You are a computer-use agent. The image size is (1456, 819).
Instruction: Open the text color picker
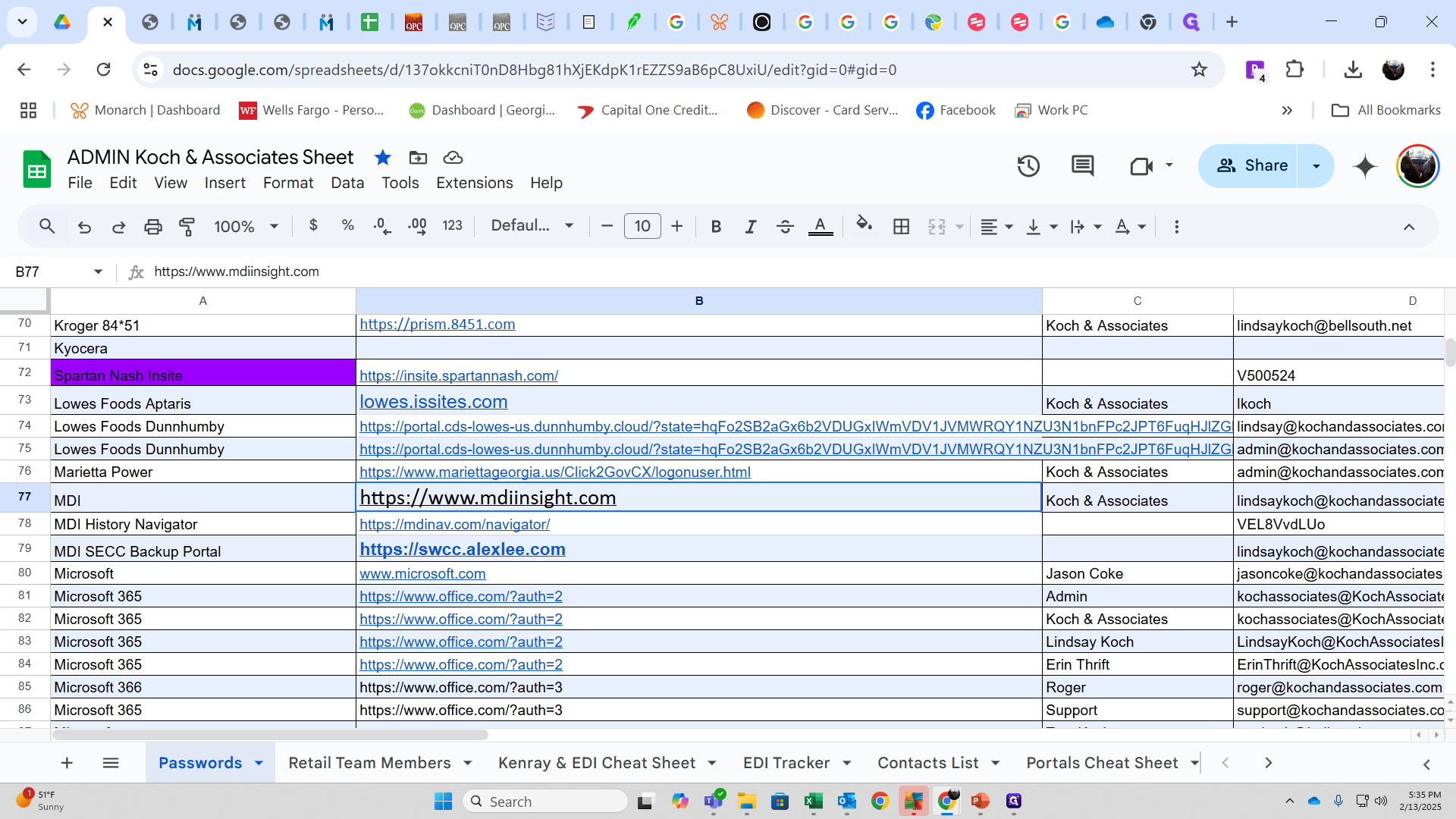pos(821,226)
